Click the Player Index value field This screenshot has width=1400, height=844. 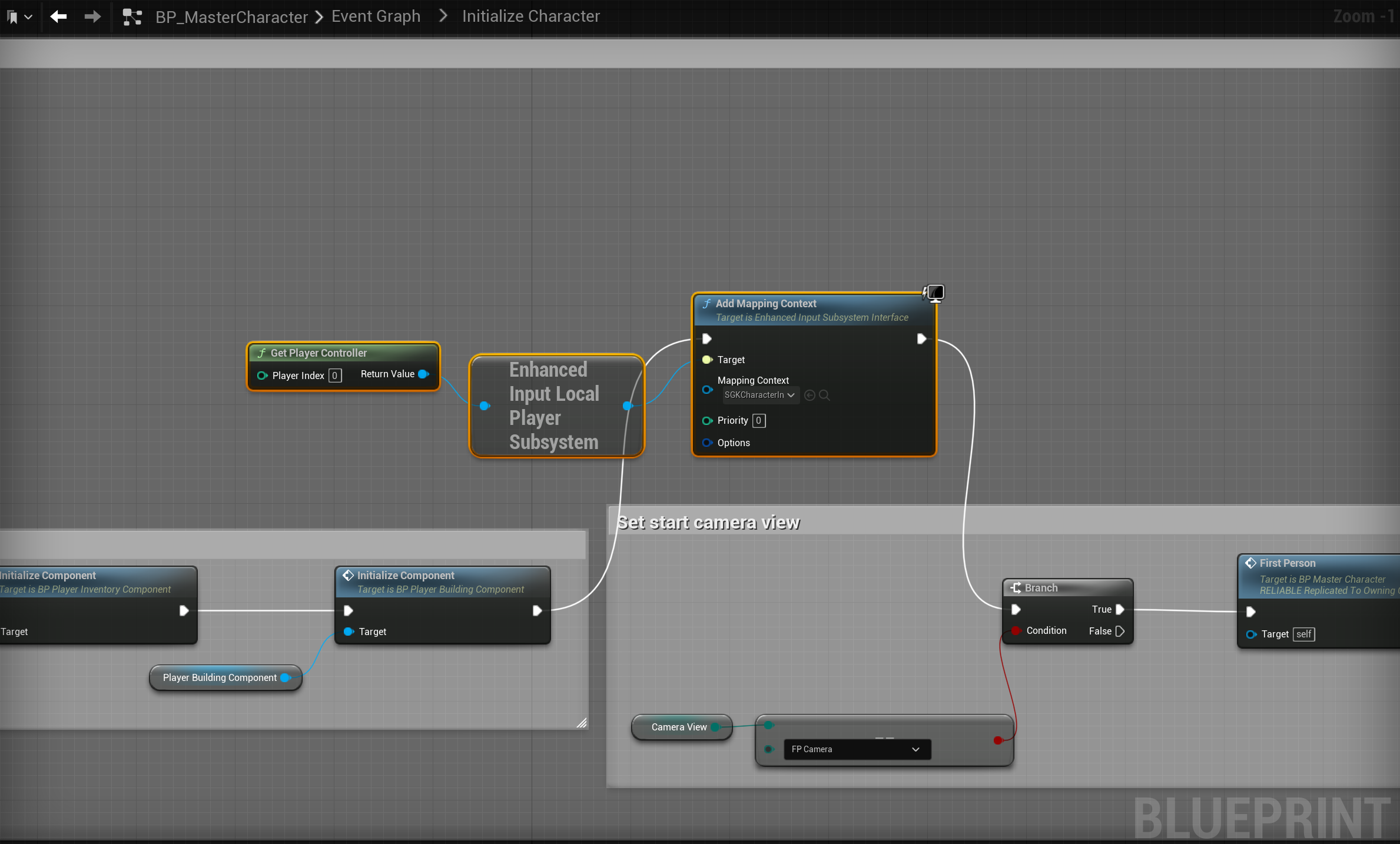(335, 376)
